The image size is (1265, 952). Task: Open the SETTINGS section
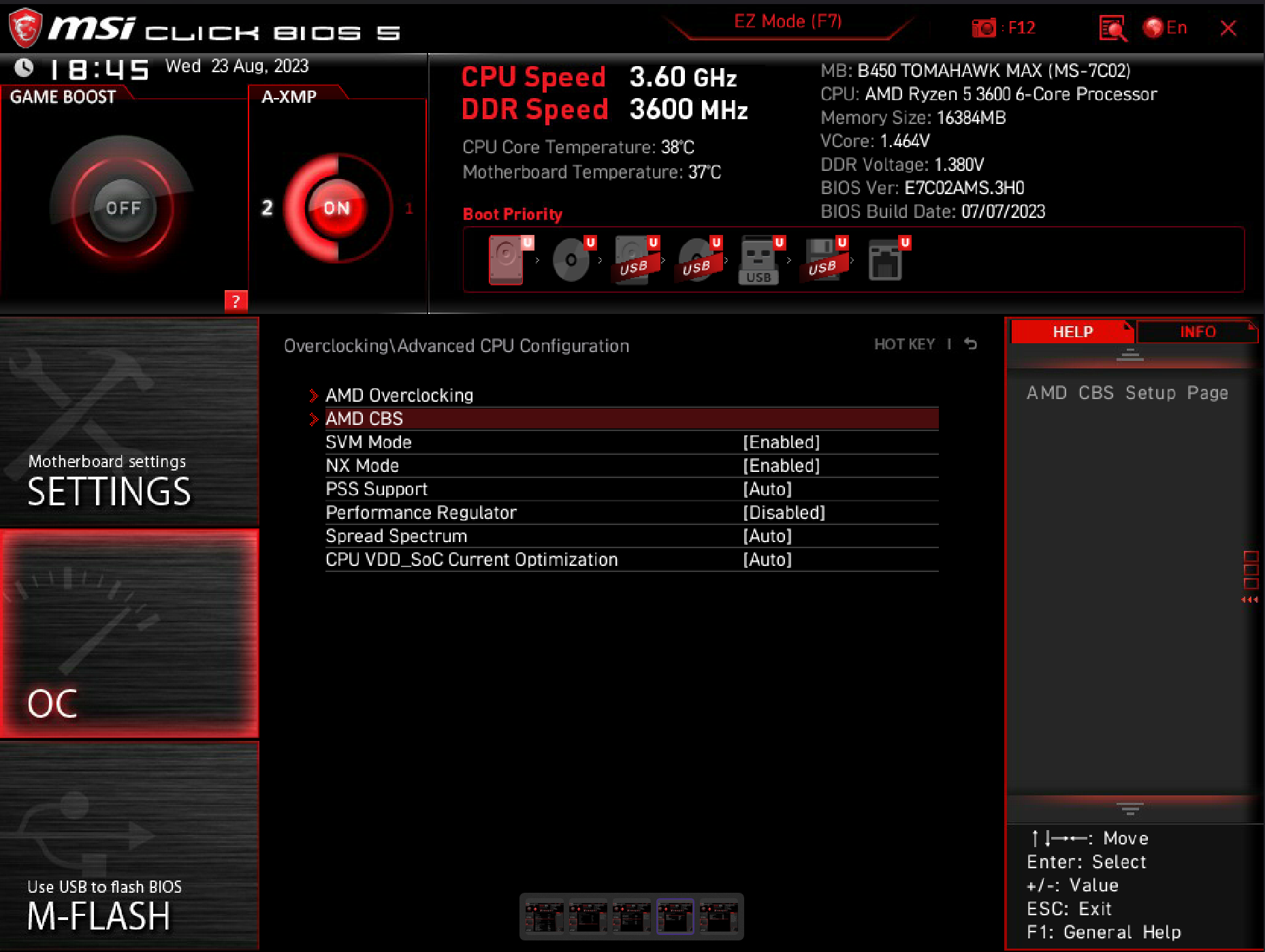(x=129, y=421)
